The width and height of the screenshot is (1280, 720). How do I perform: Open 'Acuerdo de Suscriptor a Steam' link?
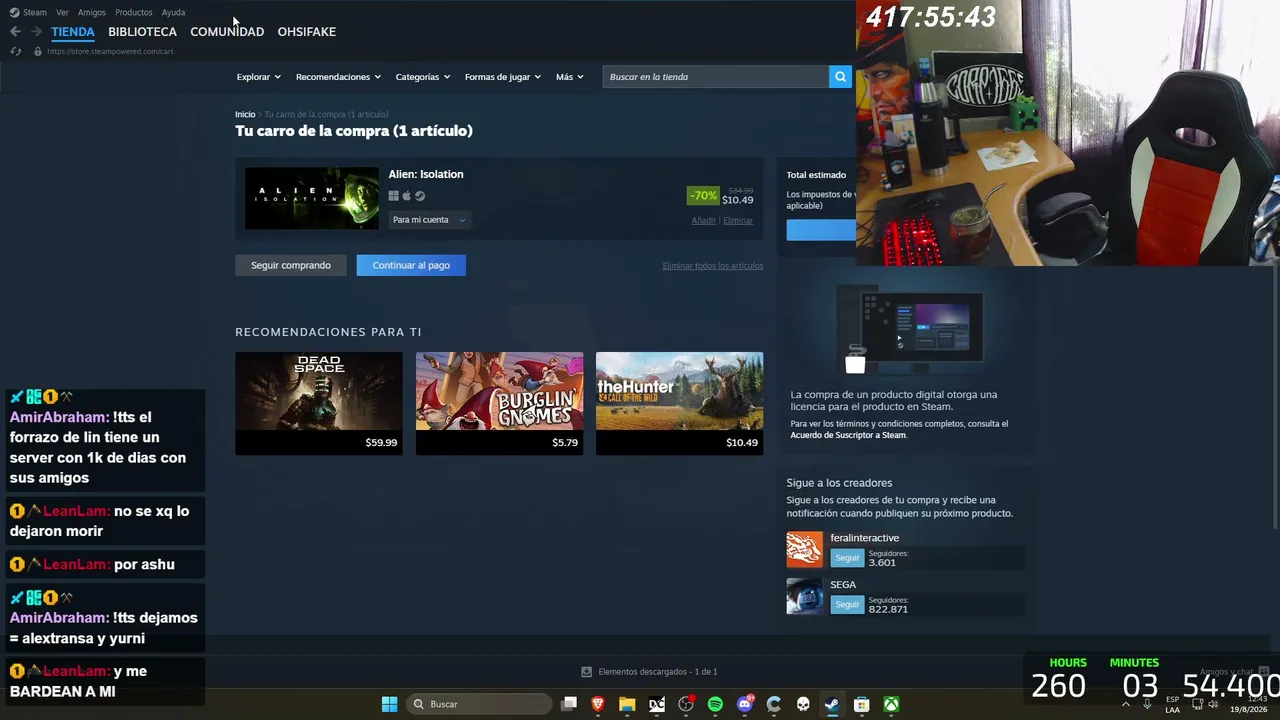[848, 435]
